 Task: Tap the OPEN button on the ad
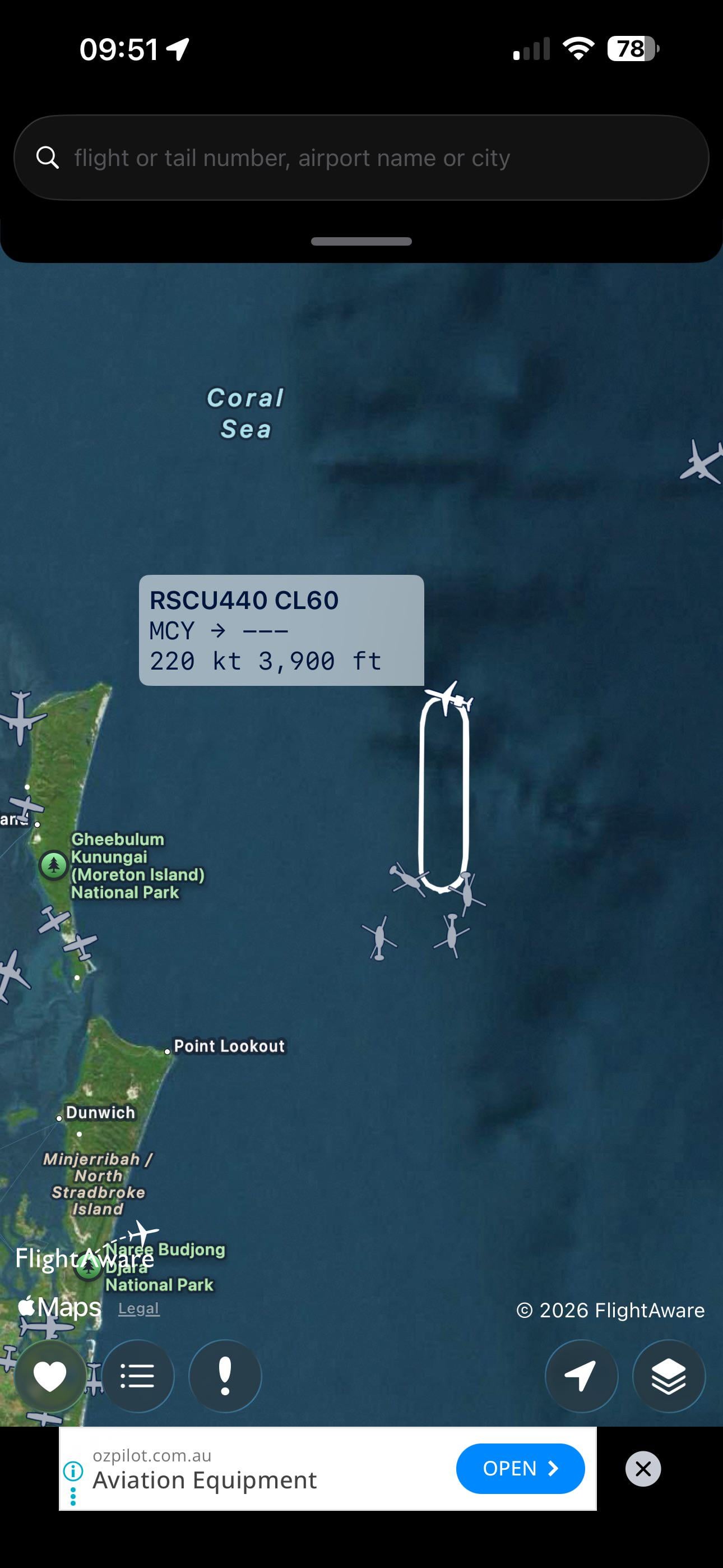click(x=520, y=1468)
